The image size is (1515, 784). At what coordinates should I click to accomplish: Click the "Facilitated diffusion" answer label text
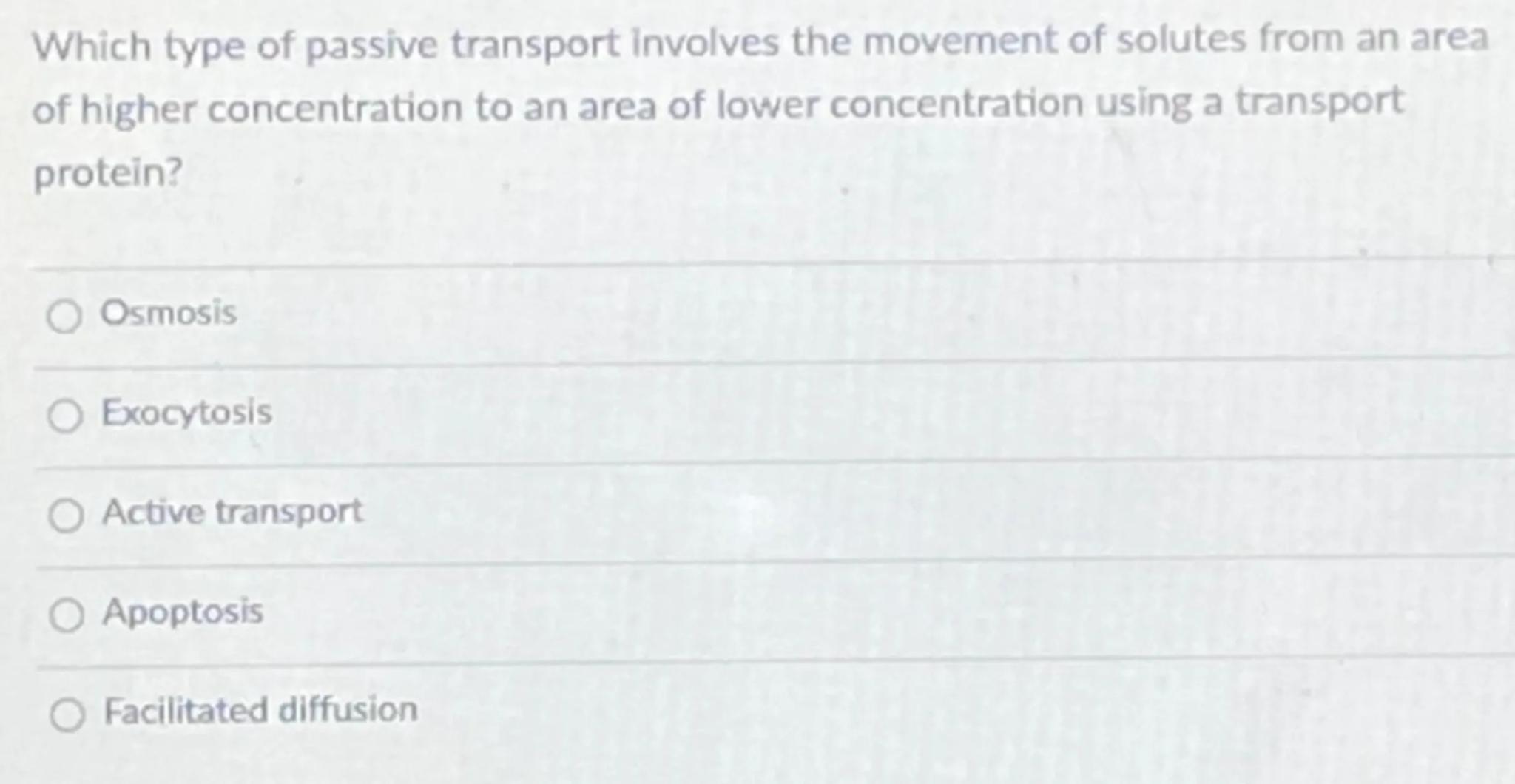[260, 711]
